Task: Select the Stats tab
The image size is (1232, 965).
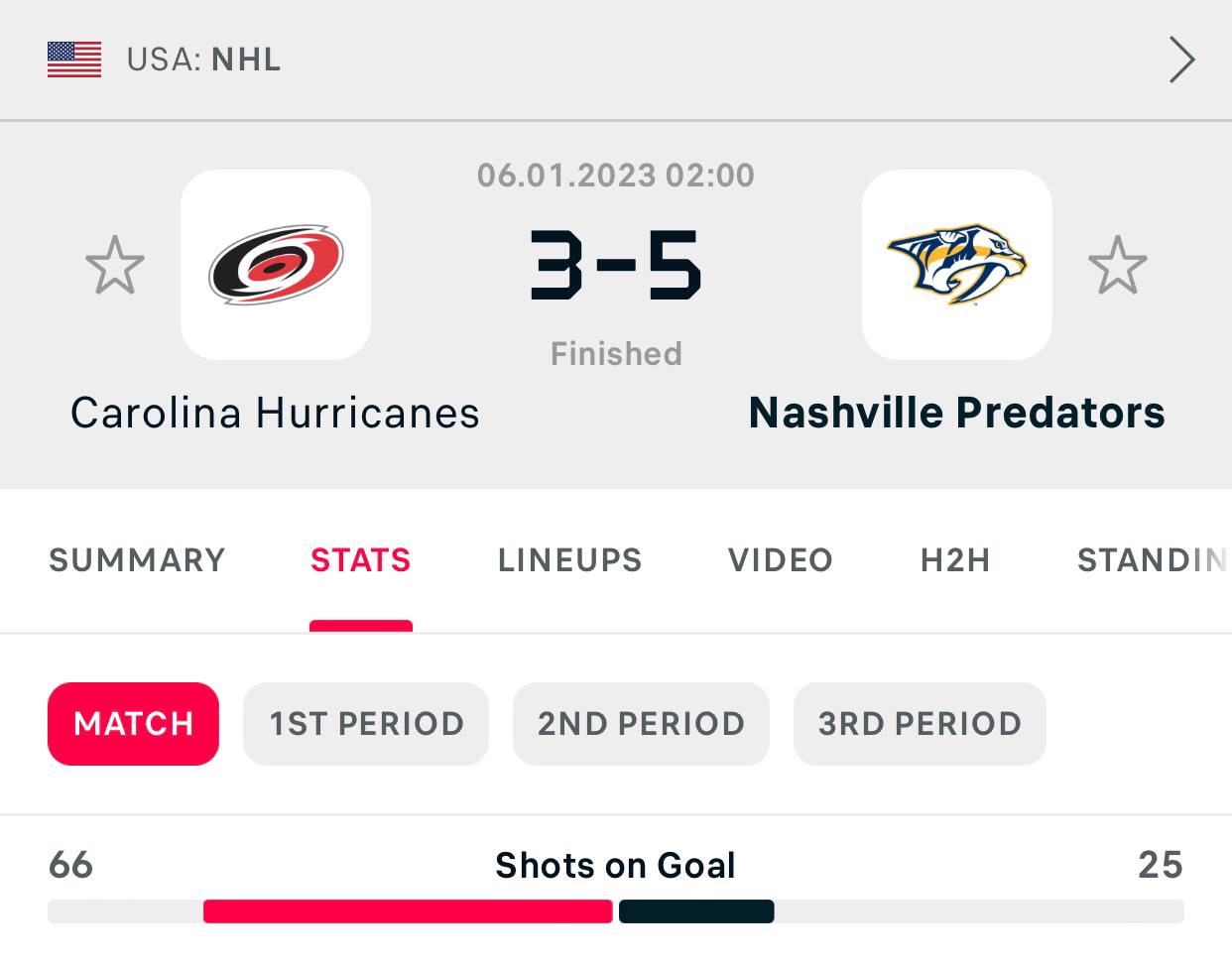Action: (x=360, y=560)
